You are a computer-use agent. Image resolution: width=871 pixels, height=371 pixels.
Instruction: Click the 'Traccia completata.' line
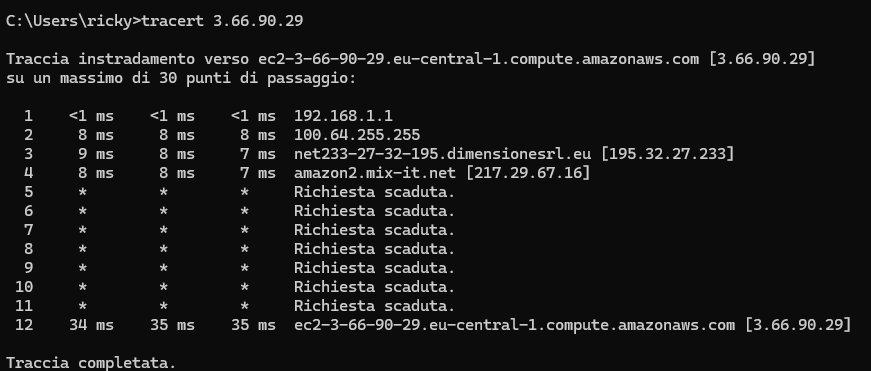[91, 363]
